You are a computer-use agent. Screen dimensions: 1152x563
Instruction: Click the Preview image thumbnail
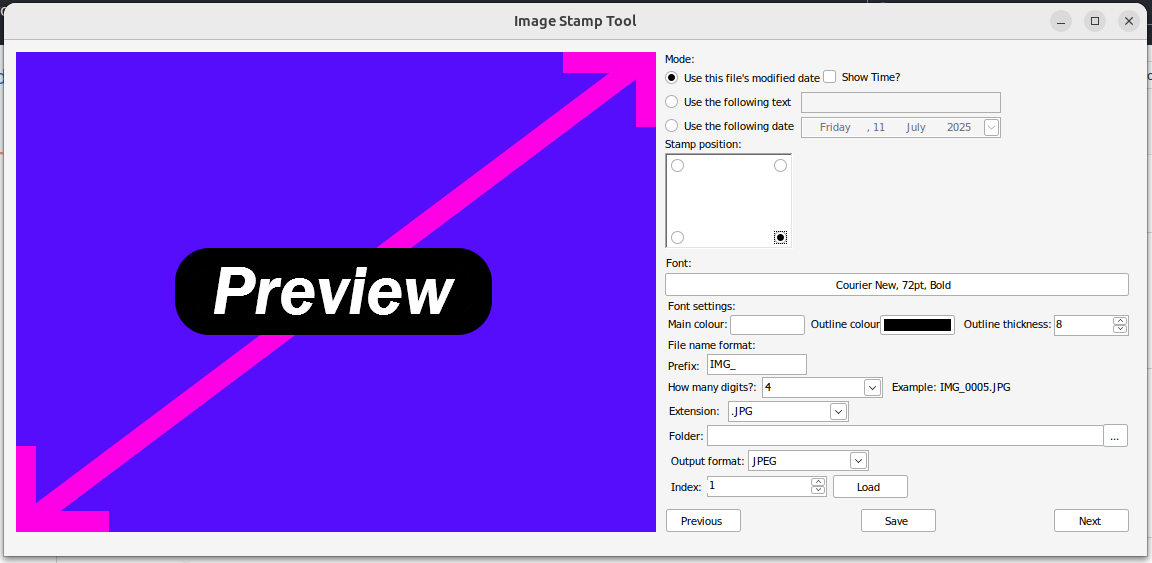tap(335, 292)
